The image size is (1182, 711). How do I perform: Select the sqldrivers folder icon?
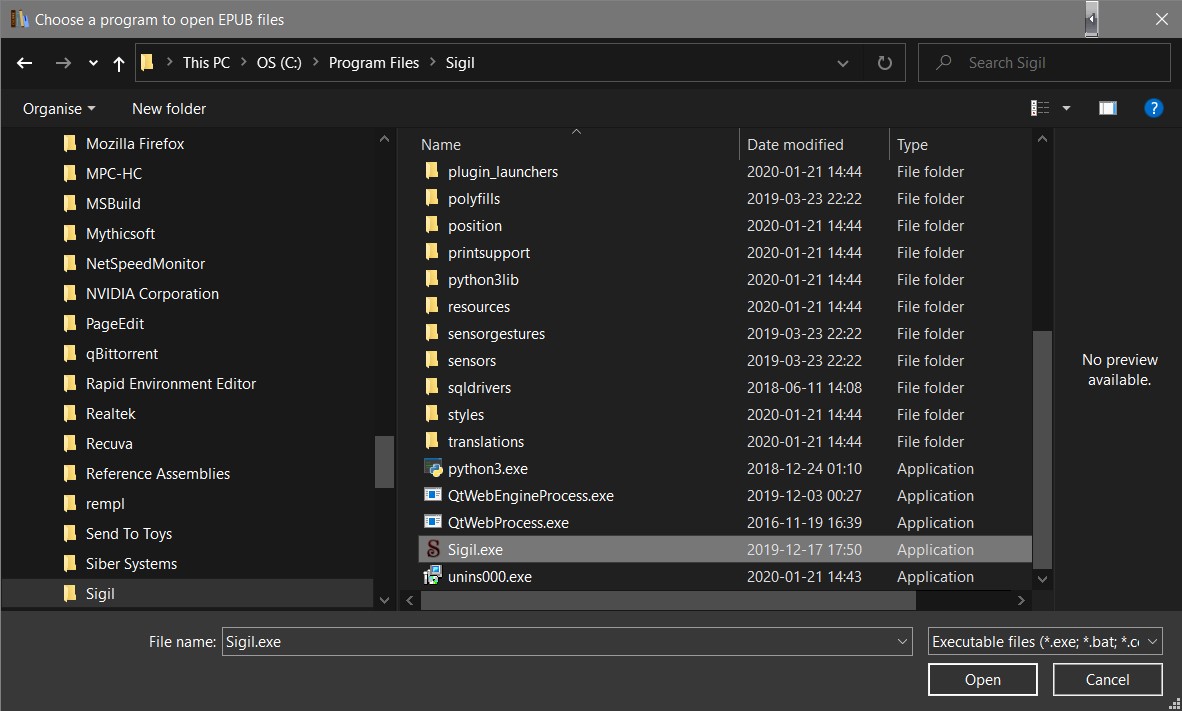(432, 388)
